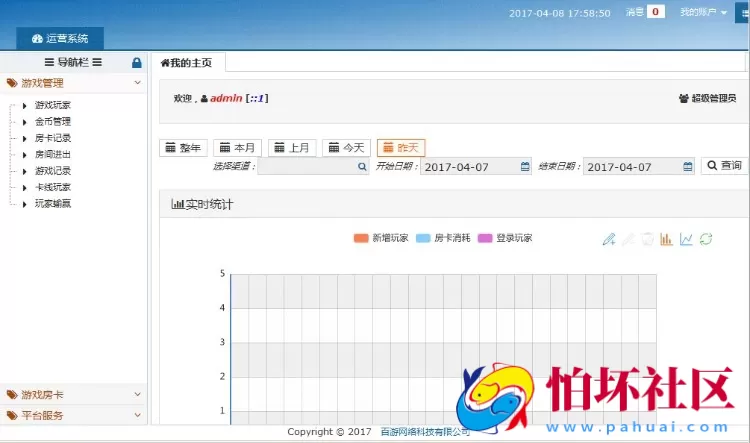Open calendar icon for 结束日期
Screen dimensions: 750x443
pos(687,166)
